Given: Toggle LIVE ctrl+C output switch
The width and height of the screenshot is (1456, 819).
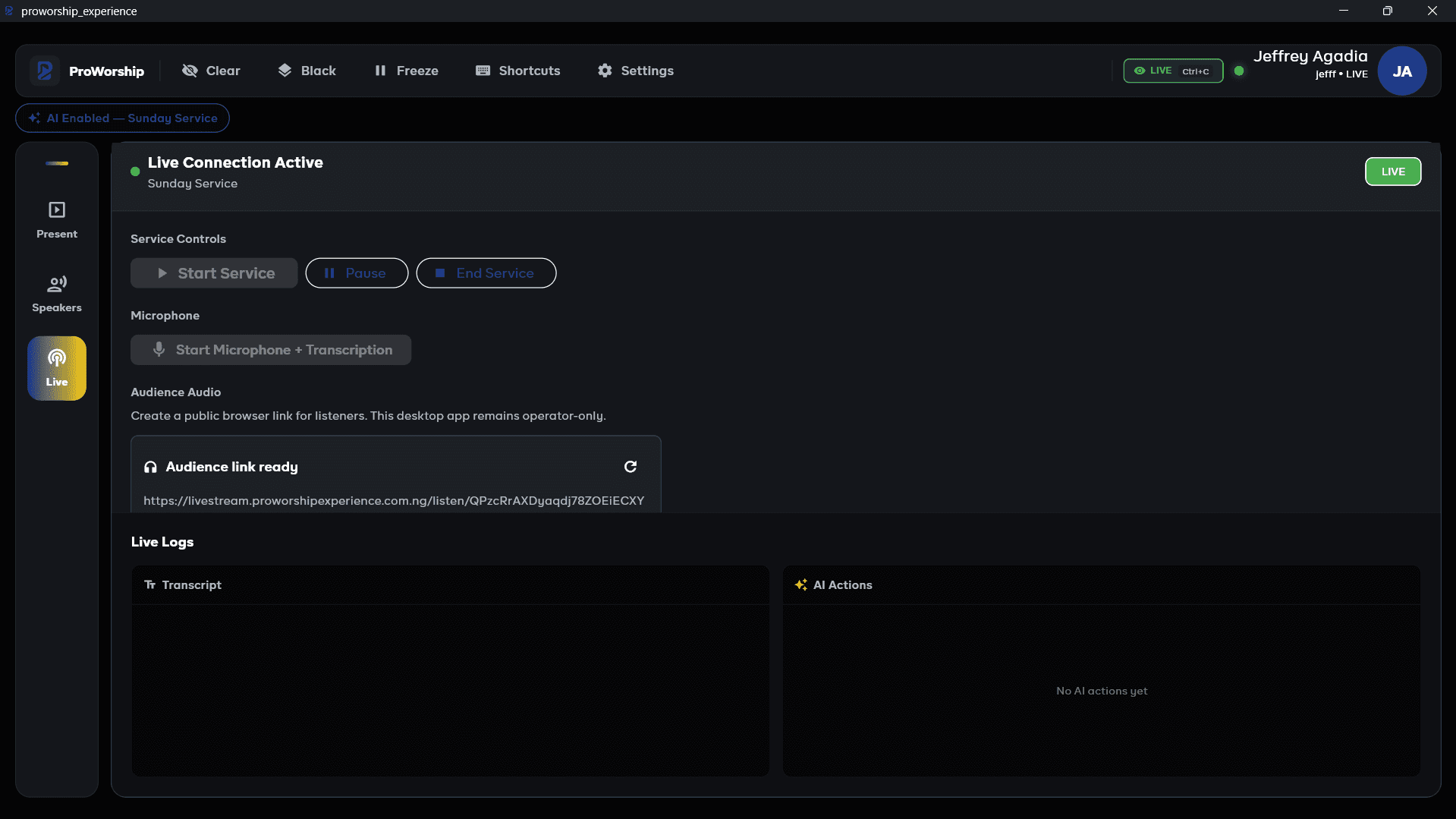Looking at the screenshot, I should coord(1173,71).
